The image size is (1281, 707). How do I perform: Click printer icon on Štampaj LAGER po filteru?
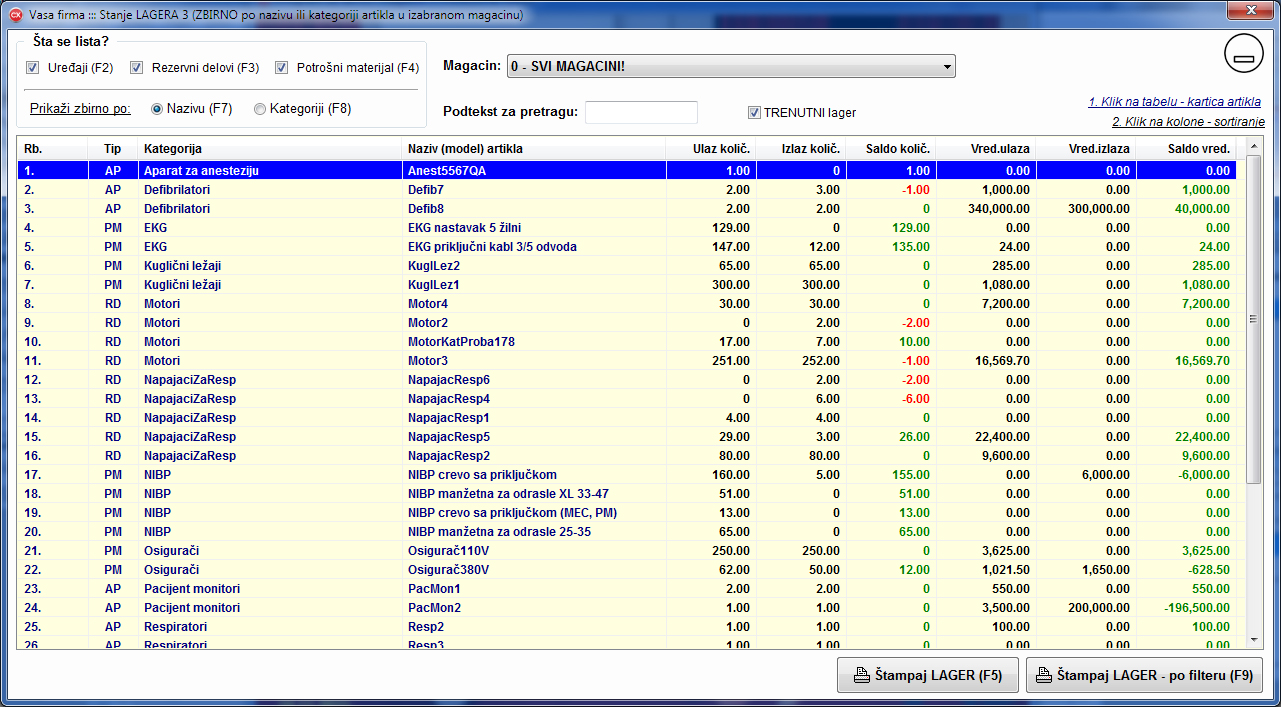[x=1045, y=675]
